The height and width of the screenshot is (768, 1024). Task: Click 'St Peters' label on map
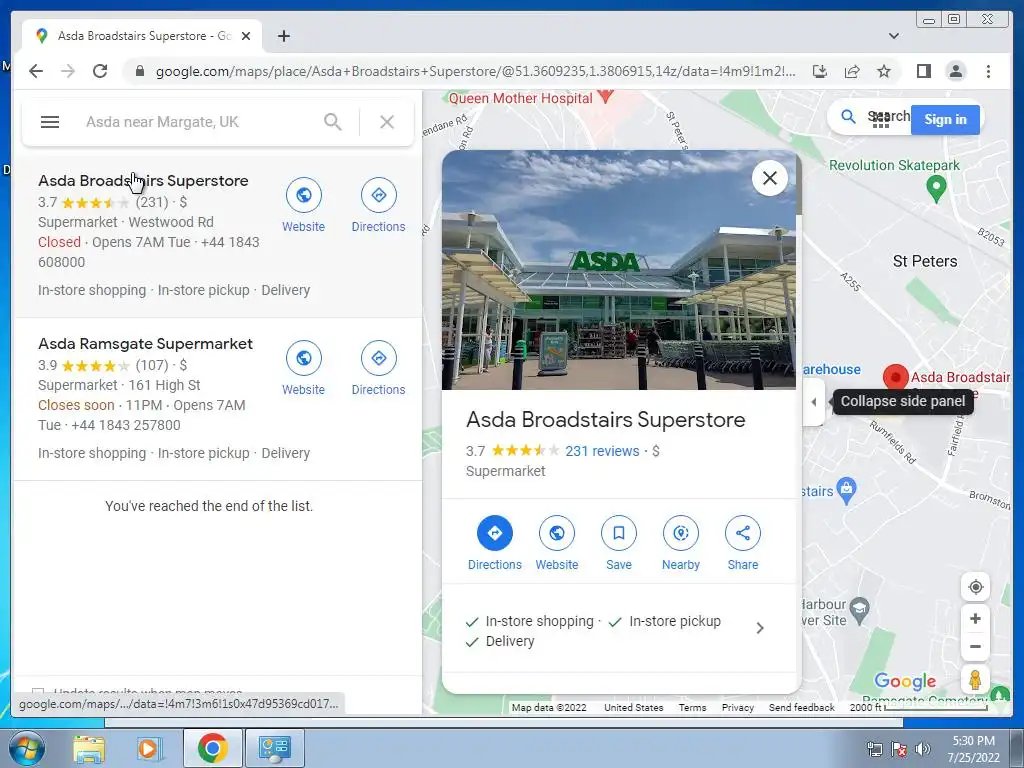point(925,261)
